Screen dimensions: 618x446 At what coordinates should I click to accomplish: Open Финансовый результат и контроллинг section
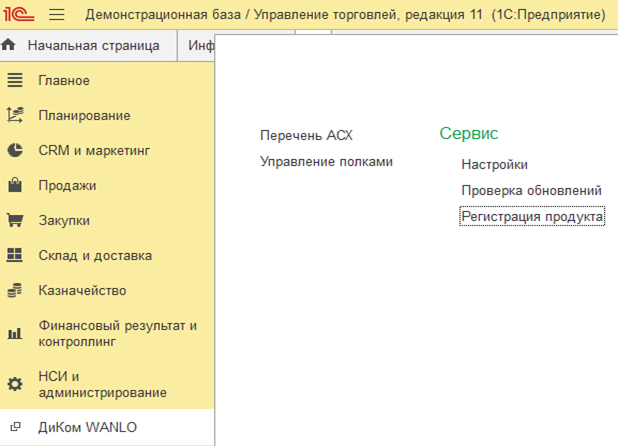[117, 333]
